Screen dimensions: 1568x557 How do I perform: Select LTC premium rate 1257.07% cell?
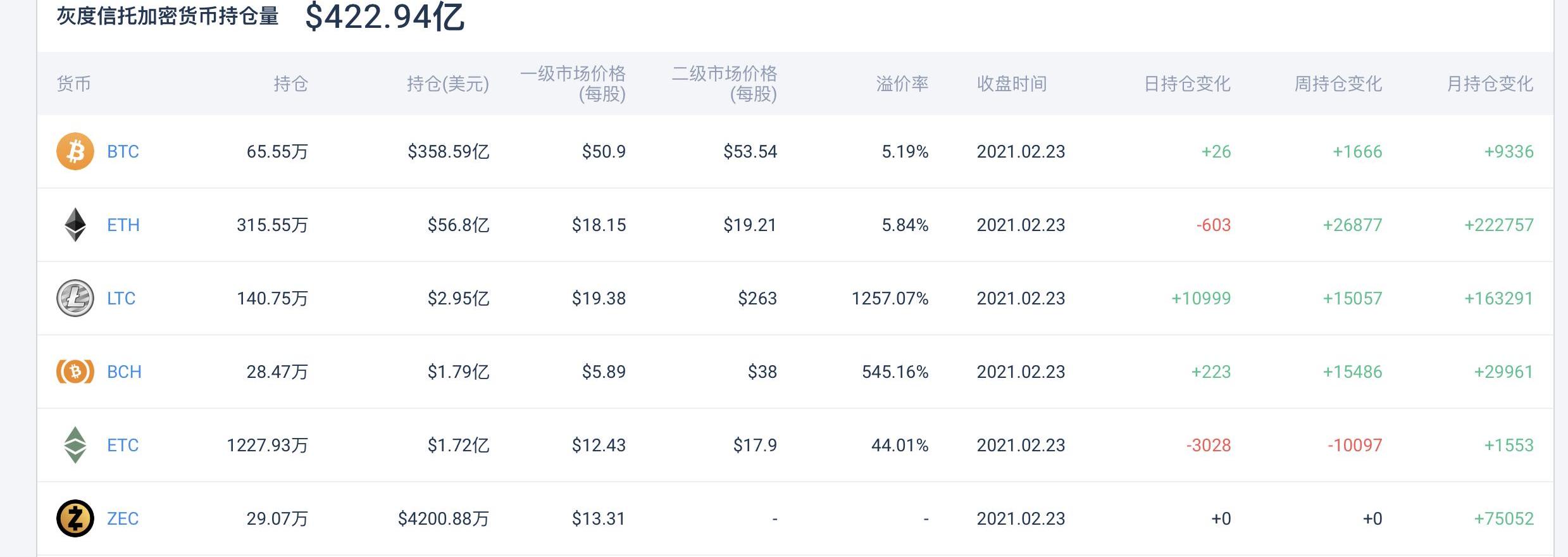tap(890, 299)
